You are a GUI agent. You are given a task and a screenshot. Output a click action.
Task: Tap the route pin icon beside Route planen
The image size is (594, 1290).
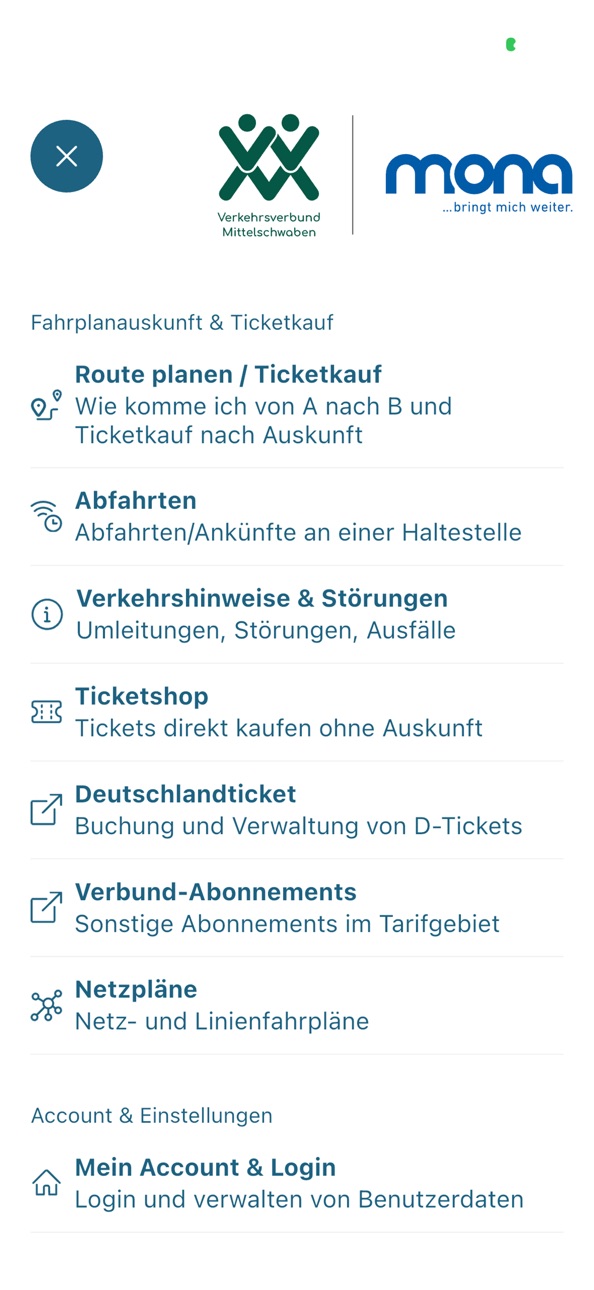pyautogui.click(x=46, y=405)
